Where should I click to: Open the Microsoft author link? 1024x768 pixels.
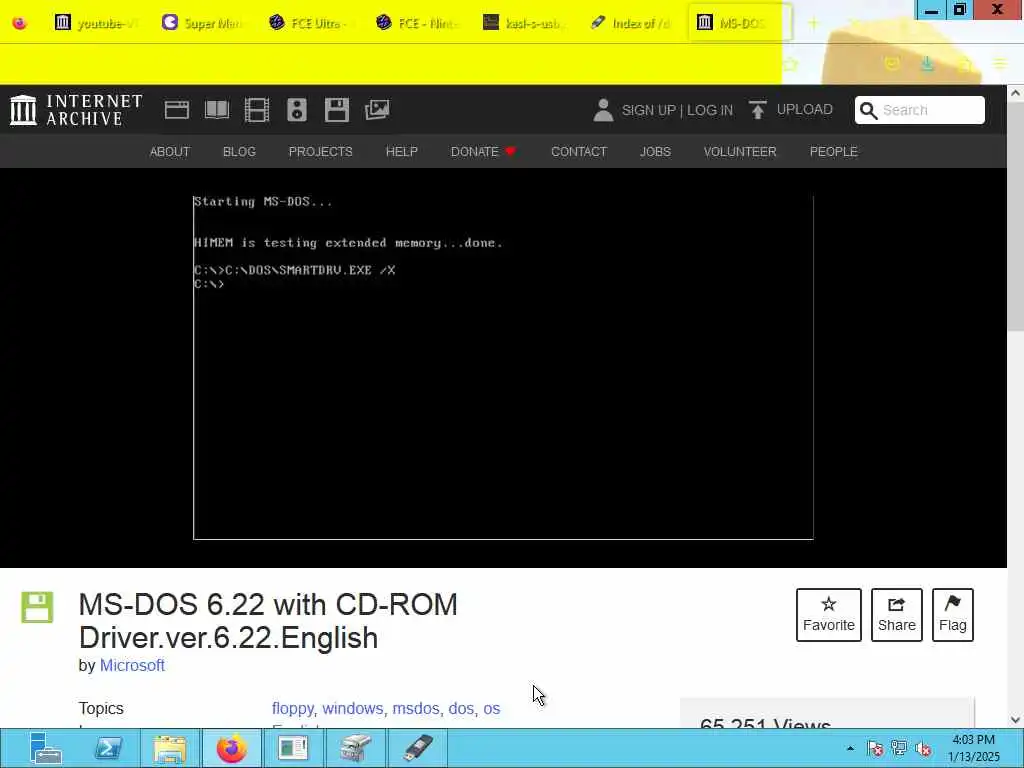(x=132, y=665)
